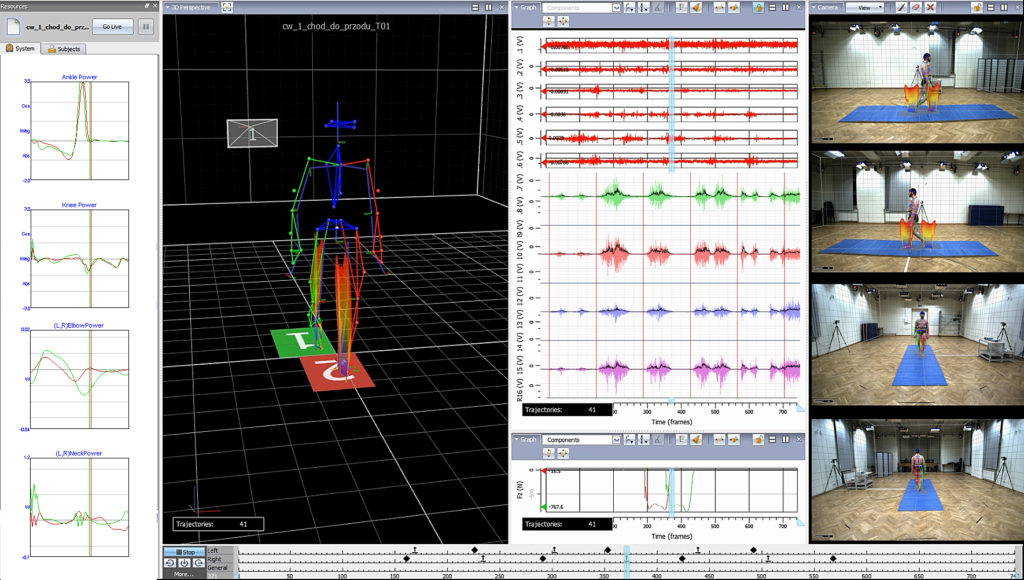Click the blue time cursor in the top Graph
The width and height of the screenshot is (1024, 580).
point(671,105)
